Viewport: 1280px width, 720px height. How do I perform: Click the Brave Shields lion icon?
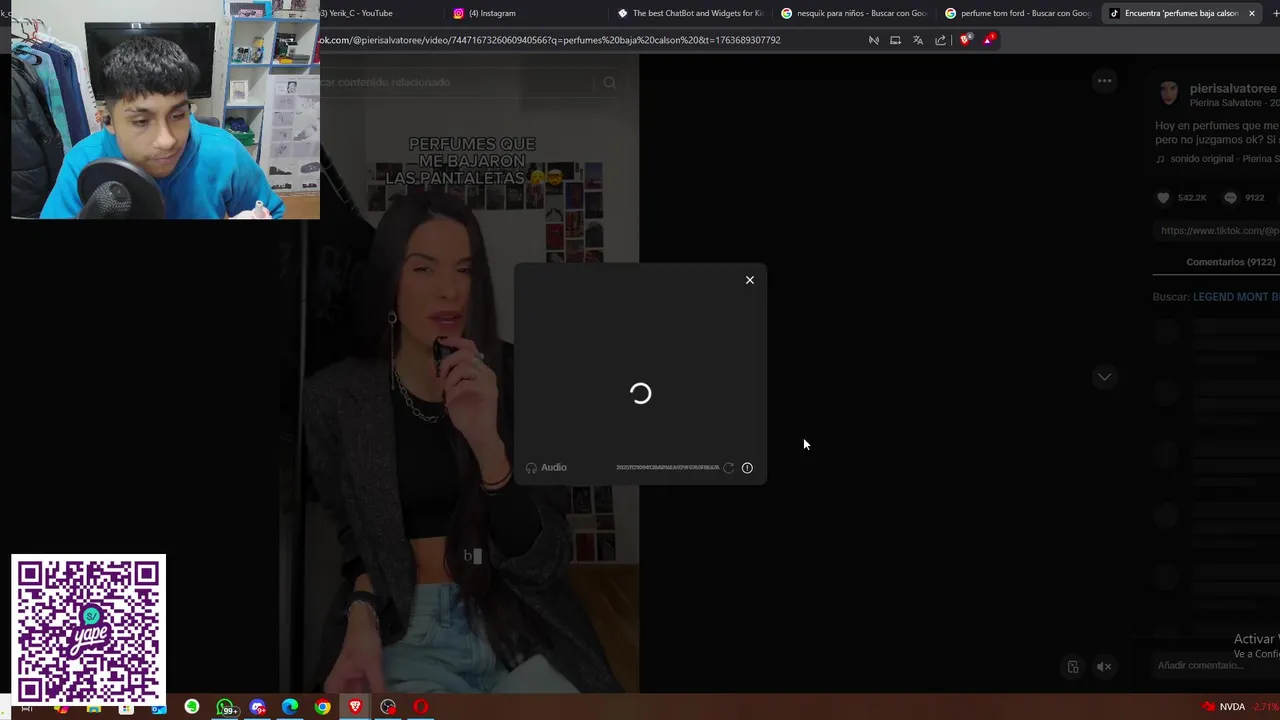[x=965, y=40]
